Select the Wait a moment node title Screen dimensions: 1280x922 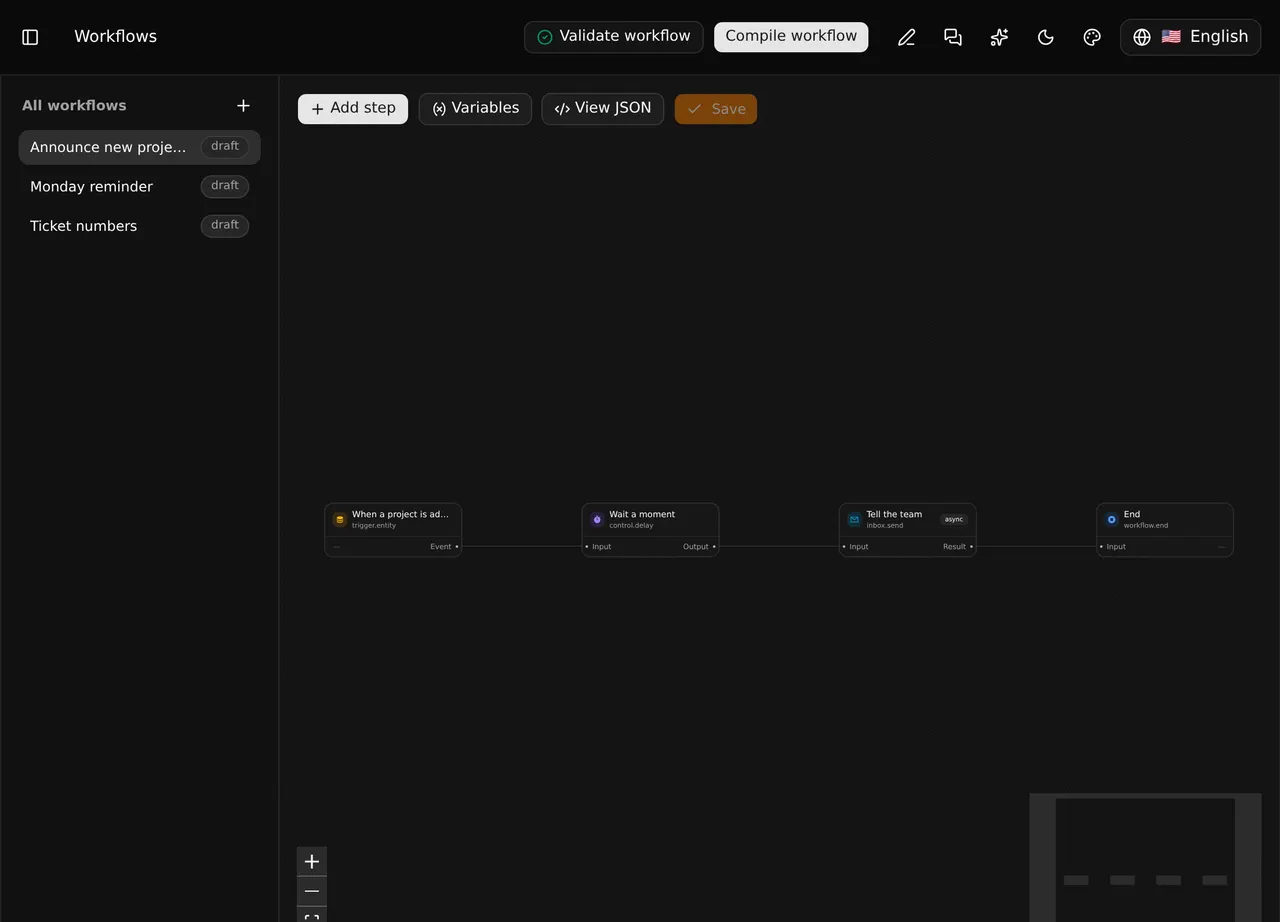(642, 515)
